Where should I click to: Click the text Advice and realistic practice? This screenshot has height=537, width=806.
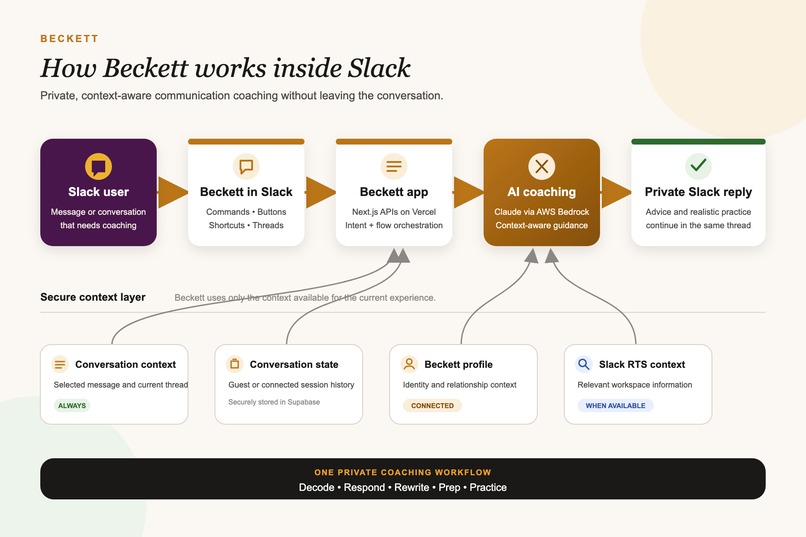(698, 212)
